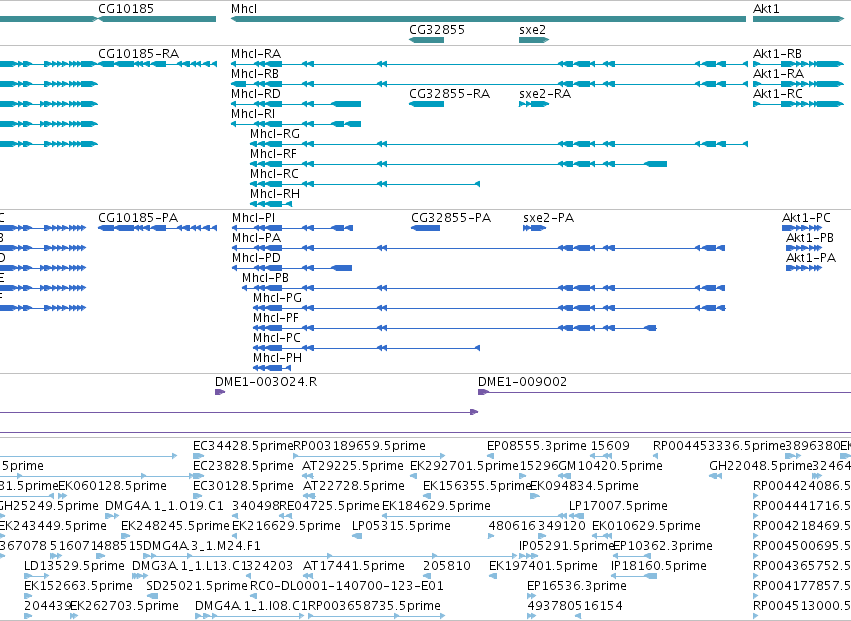
Task: Click the Mhcl-RA transcript label
Action: [x=256, y=54]
